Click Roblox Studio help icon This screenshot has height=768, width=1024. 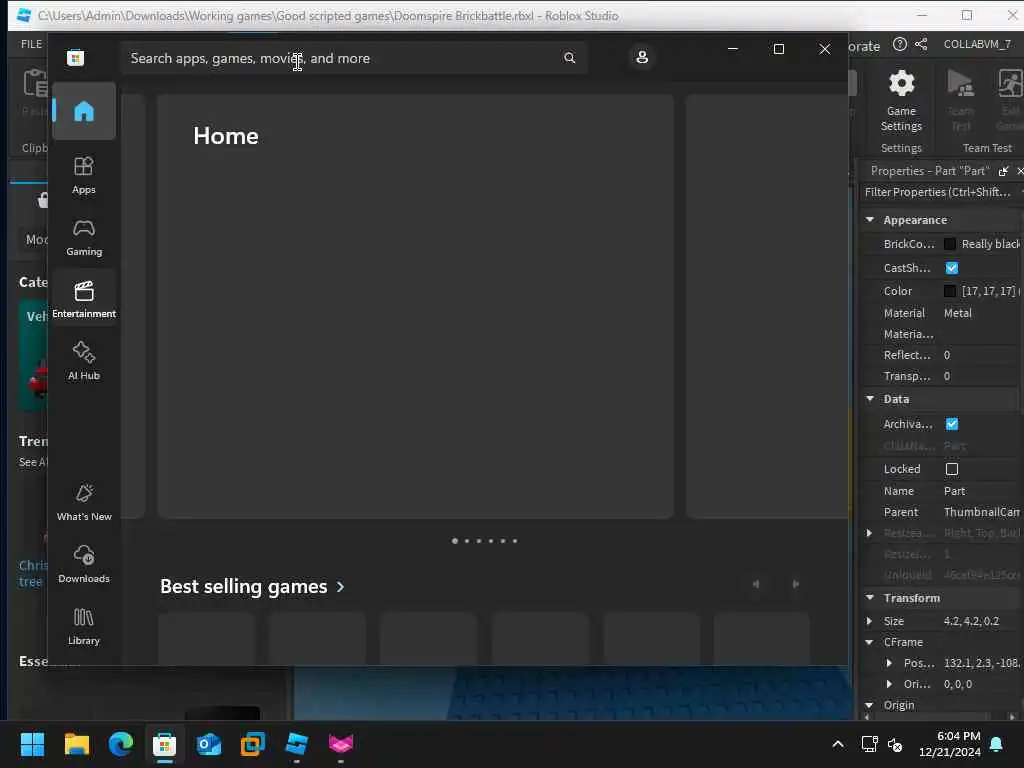coord(900,44)
